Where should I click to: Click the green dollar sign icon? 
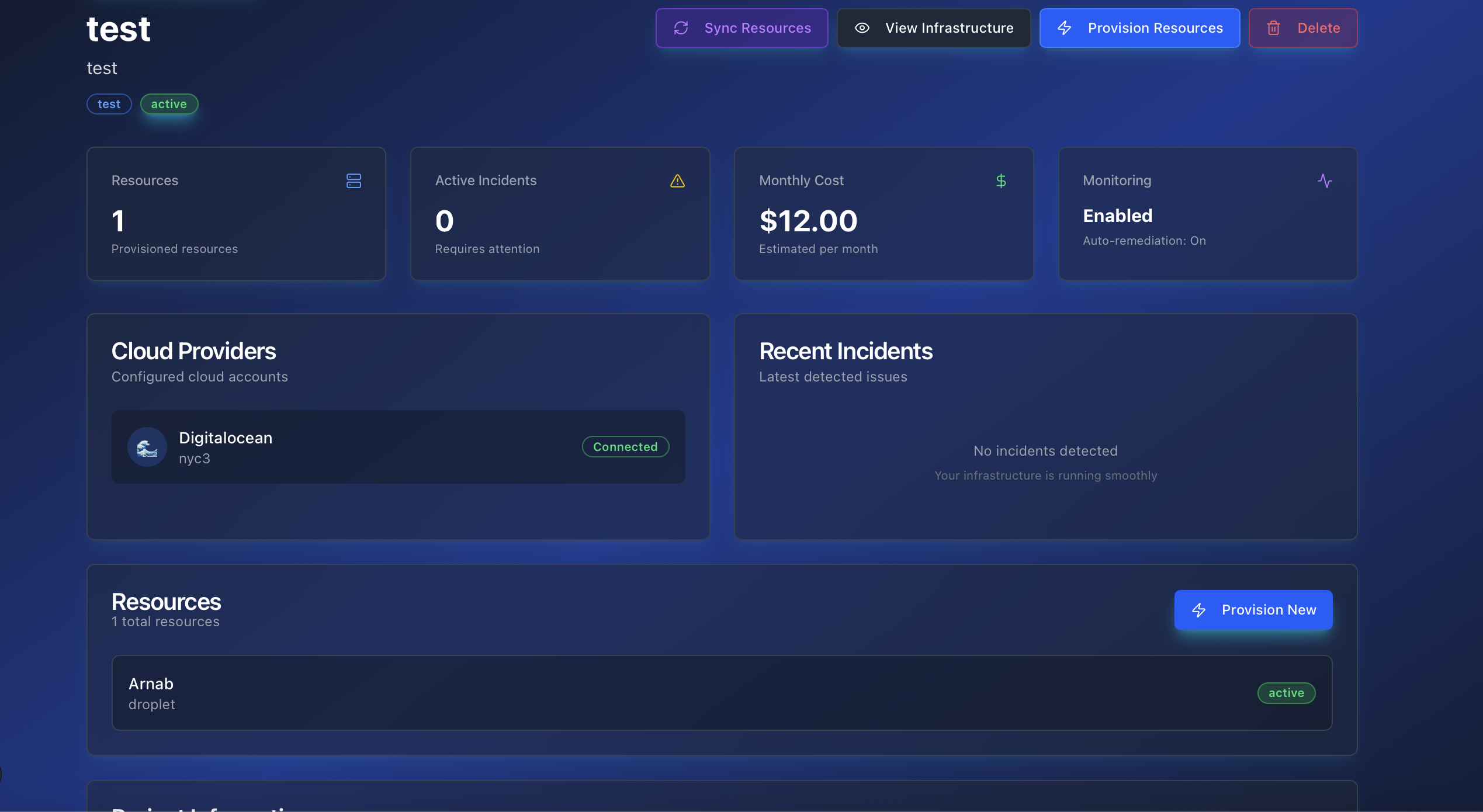coord(1001,181)
